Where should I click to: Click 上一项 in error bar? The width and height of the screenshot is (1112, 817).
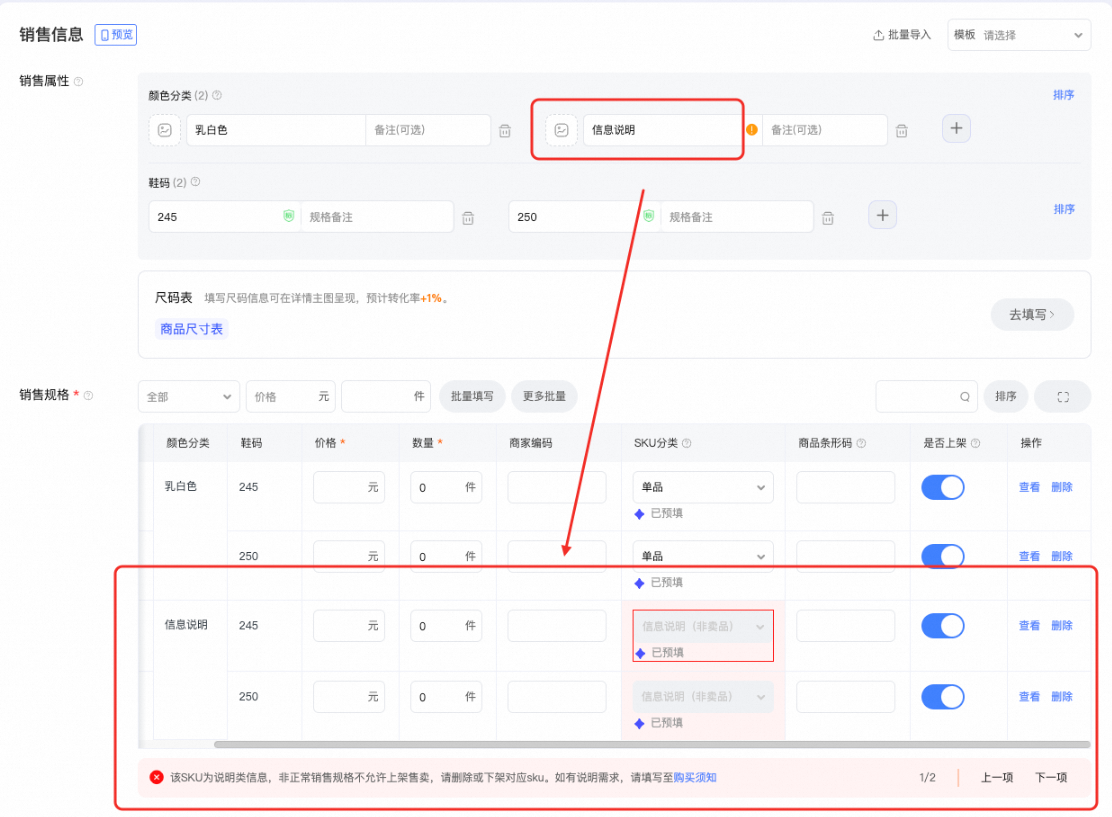[996, 777]
